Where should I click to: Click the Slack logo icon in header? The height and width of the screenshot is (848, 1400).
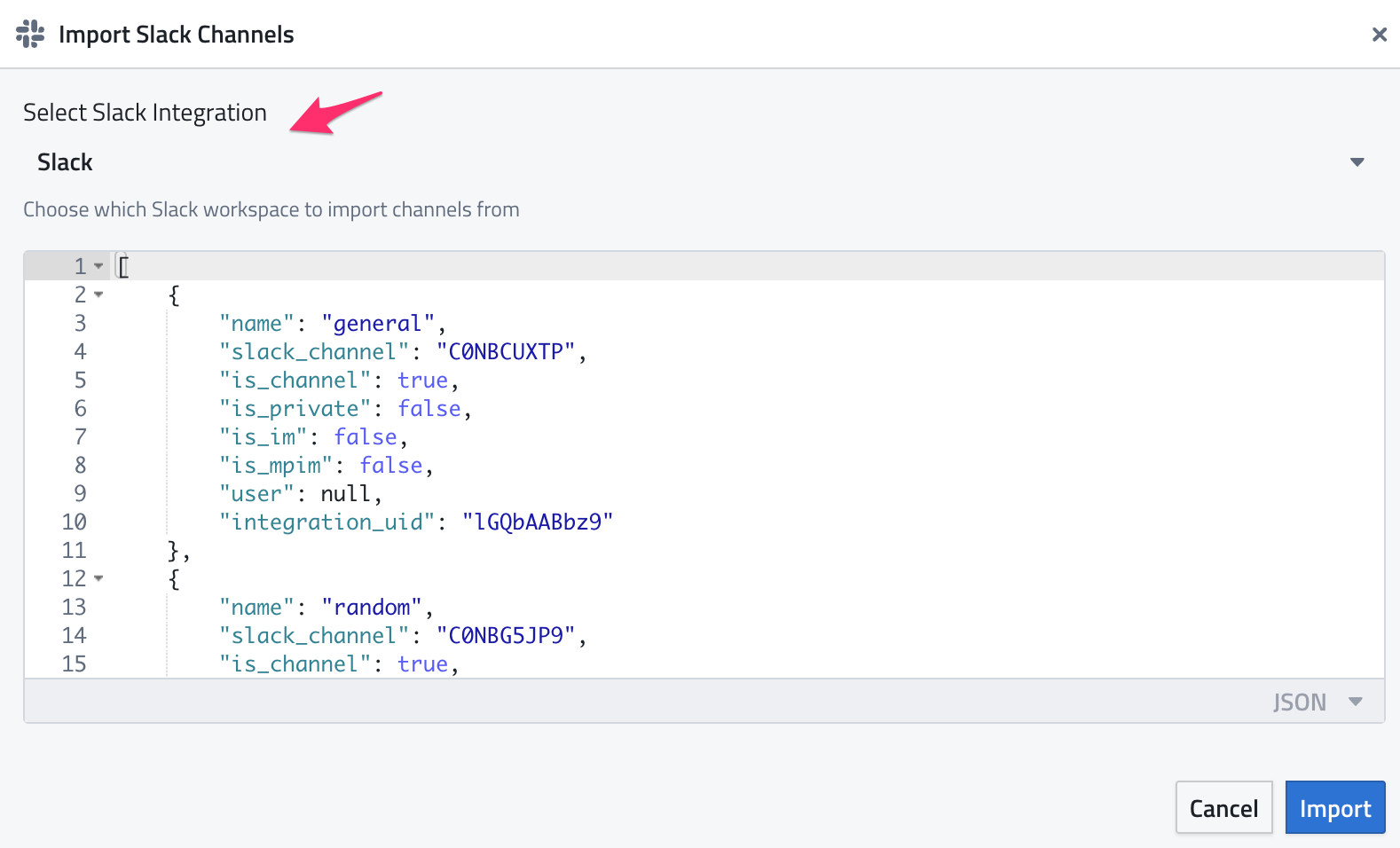pyautogui.click(x=30, y=34)
